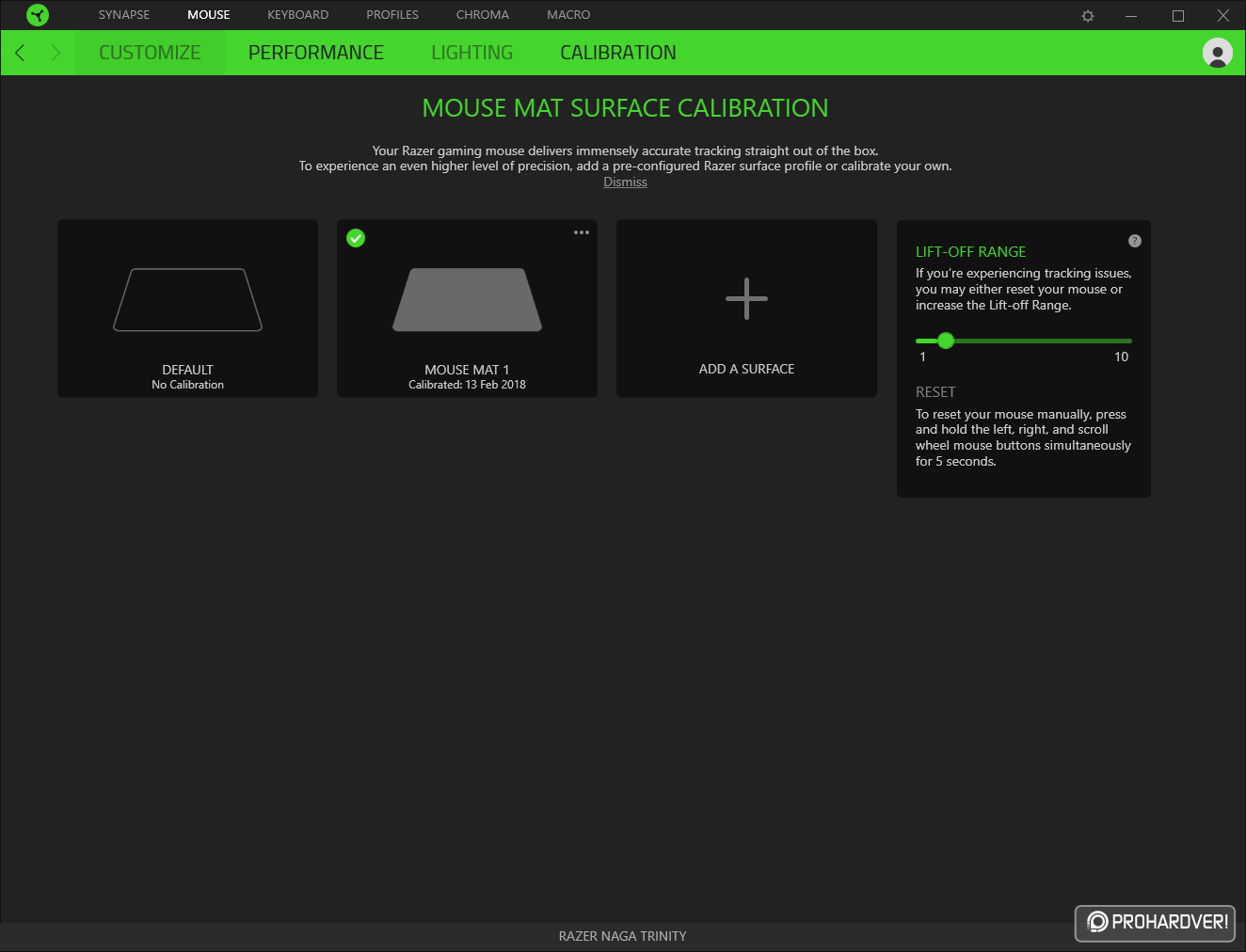Select the Default surface outline icon

tap(187, 300)
